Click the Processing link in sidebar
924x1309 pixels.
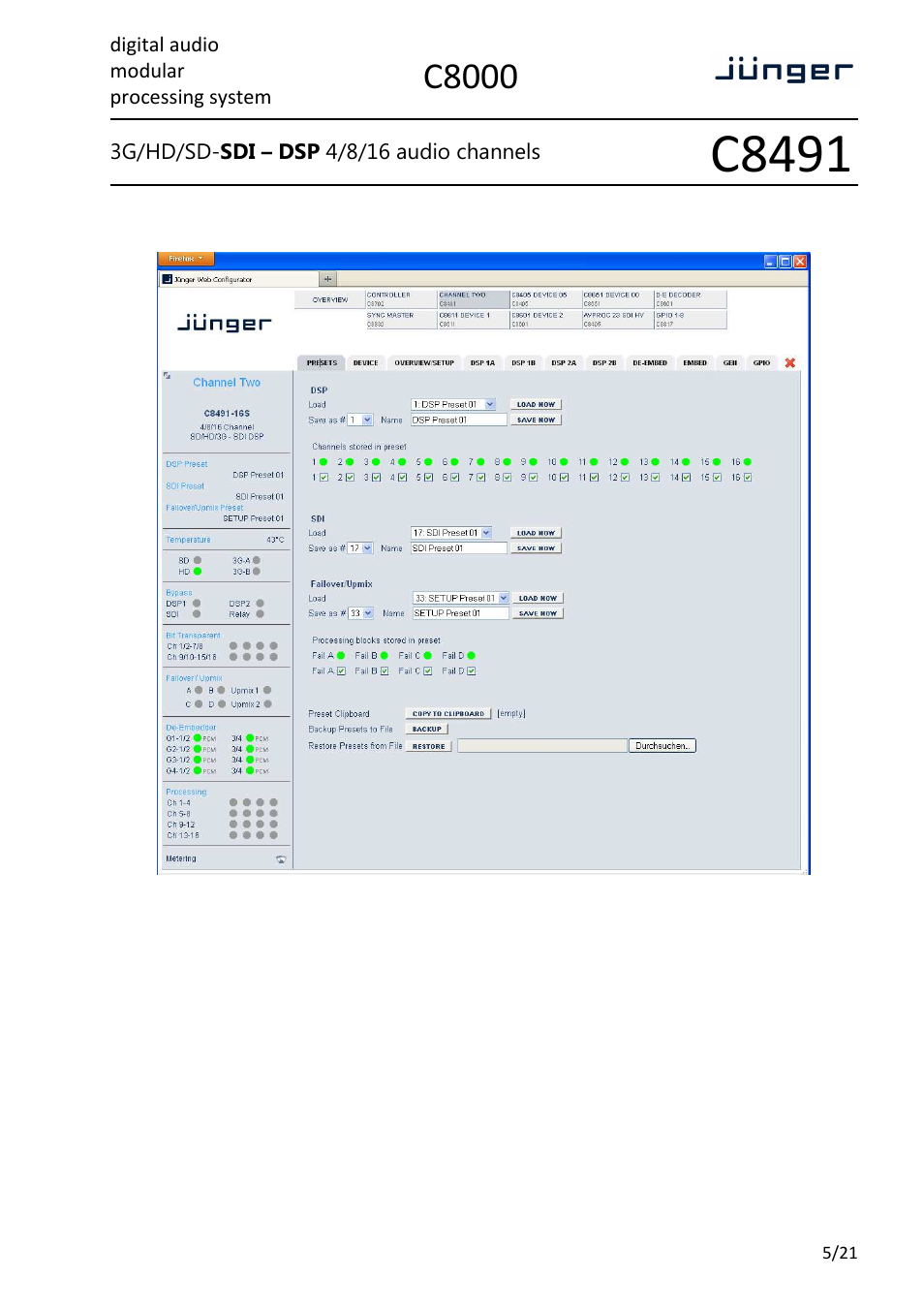(186, 792)
